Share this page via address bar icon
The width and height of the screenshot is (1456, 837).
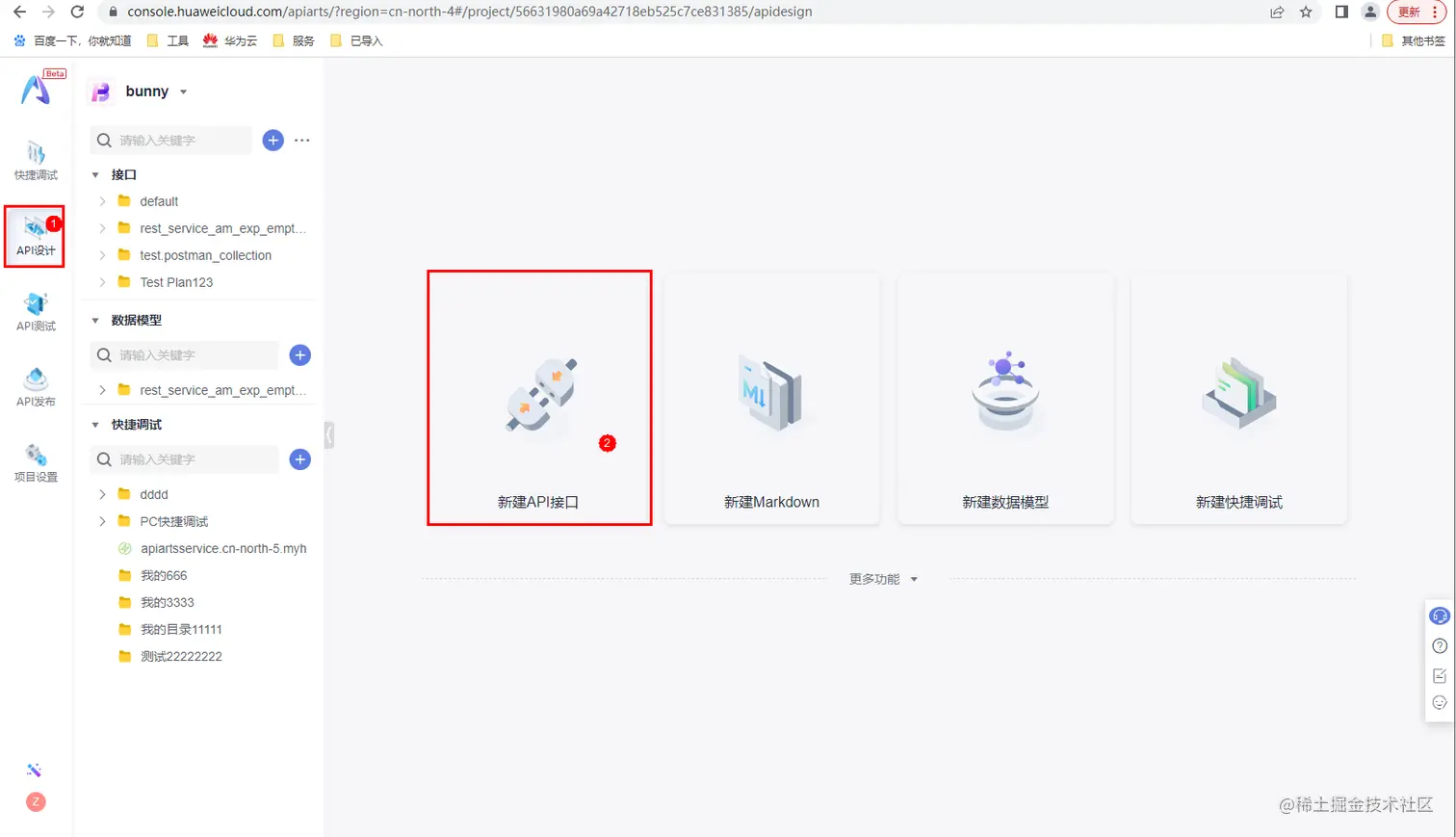tap(1277, 12)
